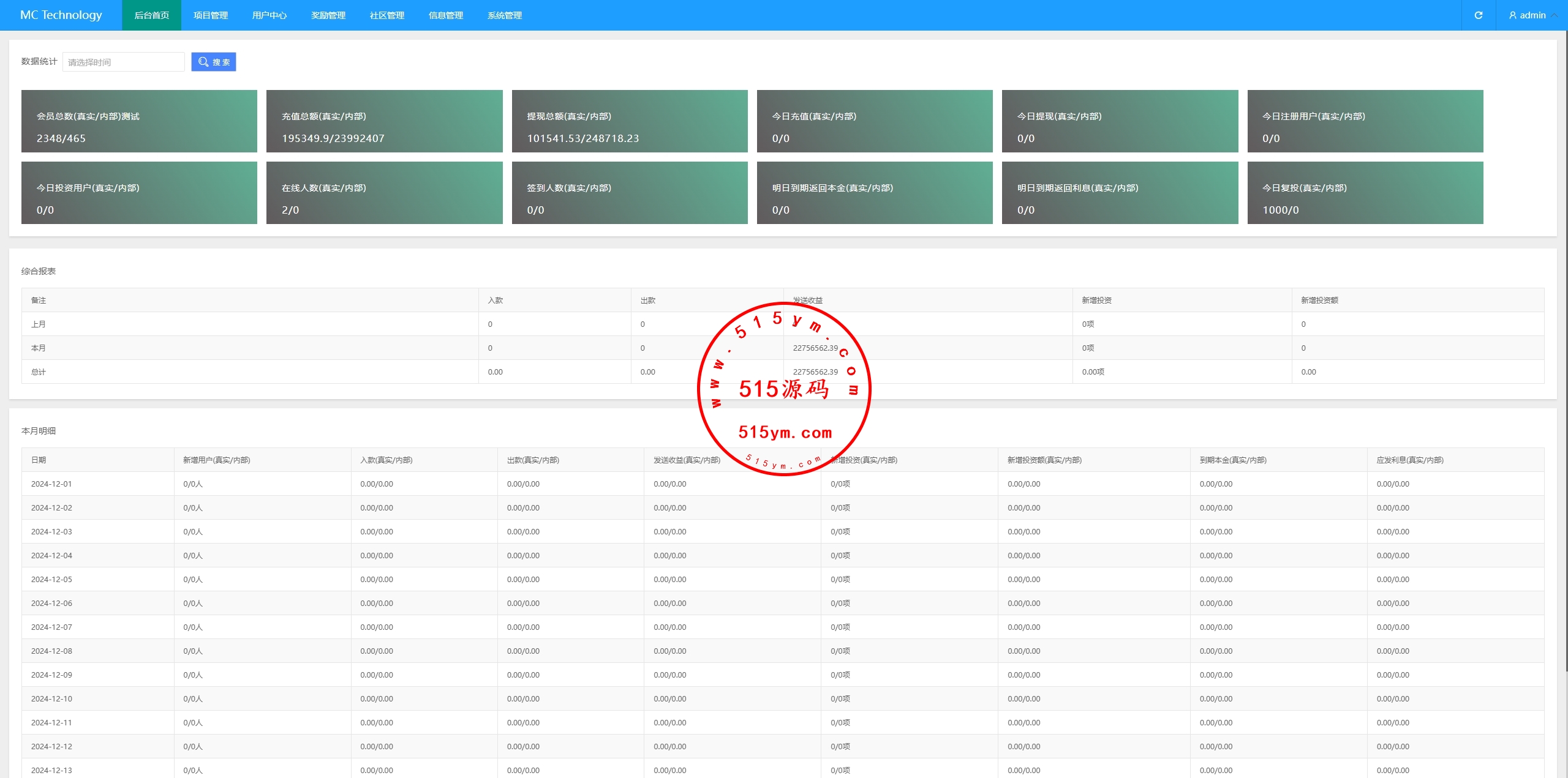
Task: Open the 社区管理 menu
Action: (x=386, y=15)
